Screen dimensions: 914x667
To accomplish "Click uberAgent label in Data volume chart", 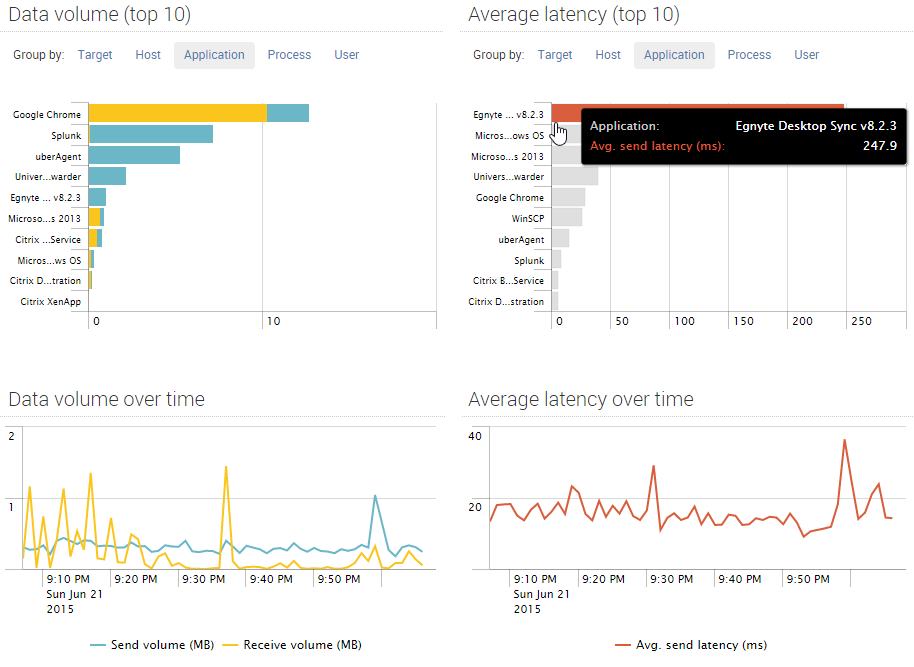I will coord(58,157).
